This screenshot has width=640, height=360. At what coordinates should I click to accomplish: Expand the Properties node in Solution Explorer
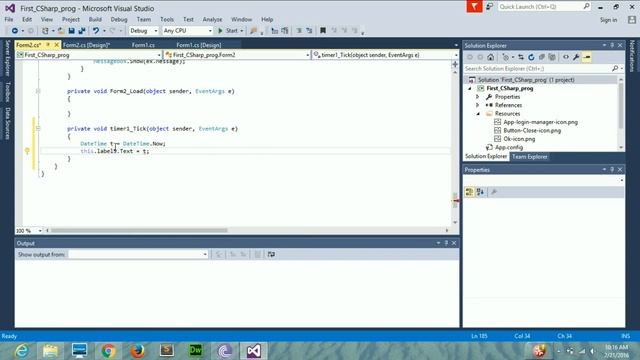click(x=478, y=97)
